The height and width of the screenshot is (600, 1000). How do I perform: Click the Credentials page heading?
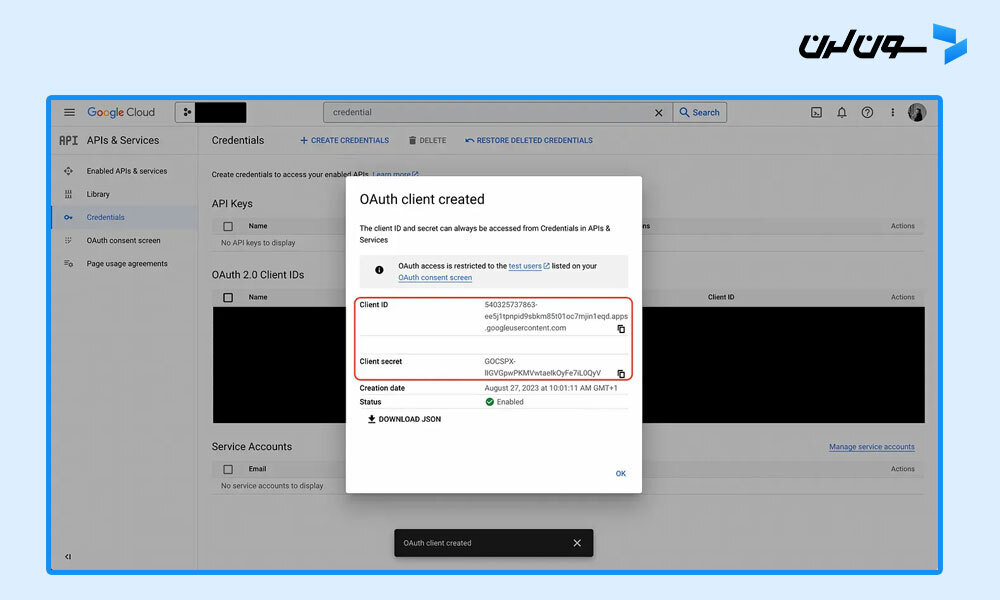tap(238, 140)
